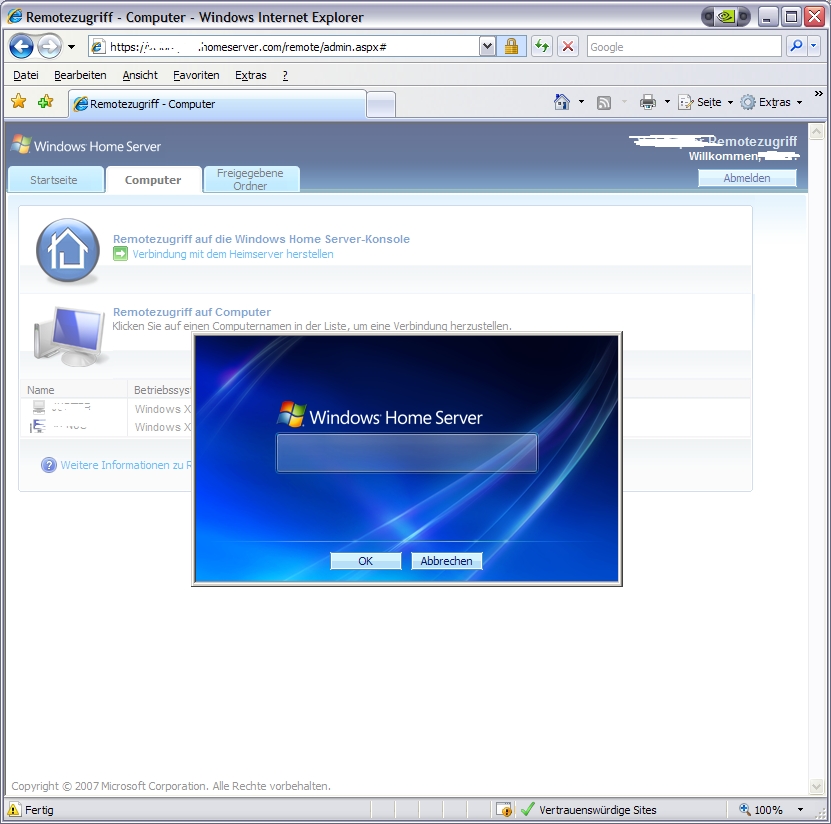The height and width of the screenshot is (824, 831).
Task: Click the NVIDIA title bar icon
Action: tap(726, 17)
